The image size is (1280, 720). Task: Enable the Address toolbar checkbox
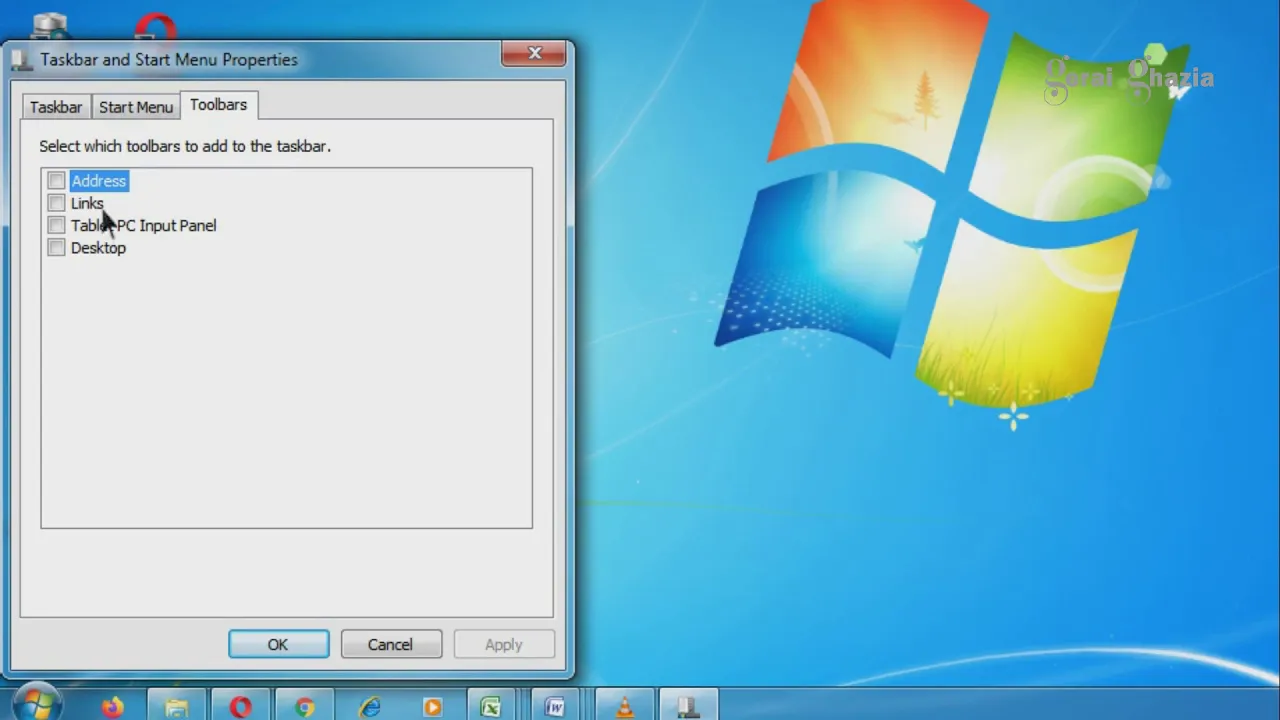click(x=56, y=181)
